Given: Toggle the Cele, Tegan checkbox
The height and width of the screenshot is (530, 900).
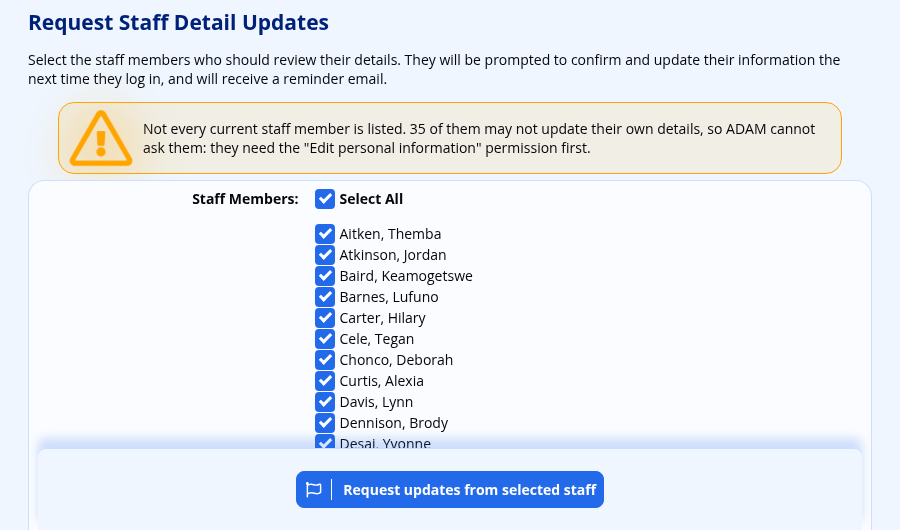Looking at the screenshot, I should [x=325, y=339].
